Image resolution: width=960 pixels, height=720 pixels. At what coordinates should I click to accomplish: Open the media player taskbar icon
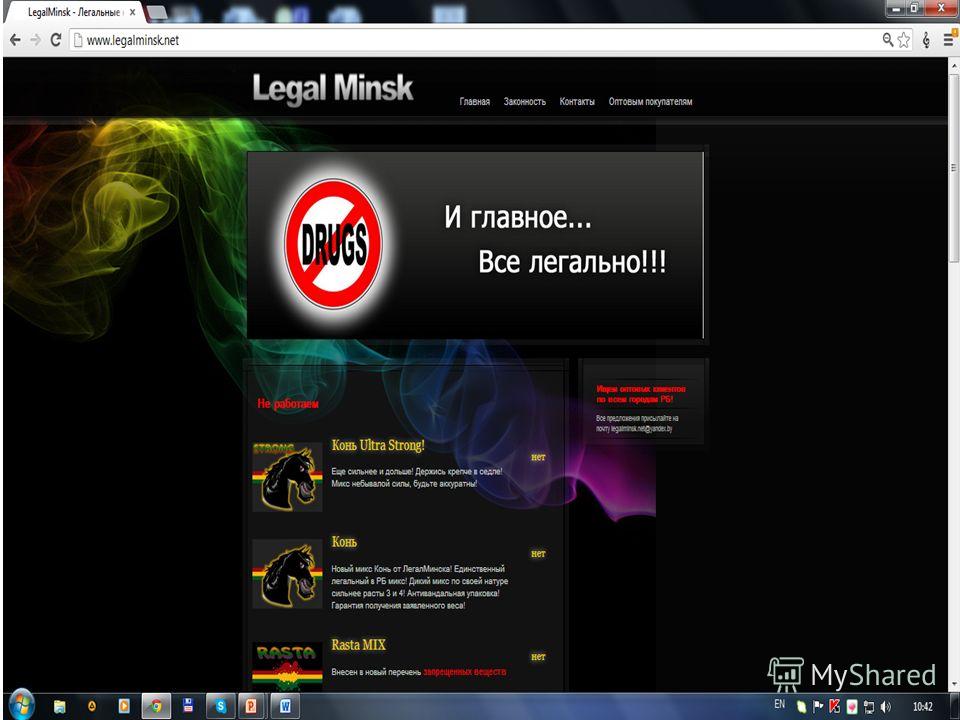(124, 707)
